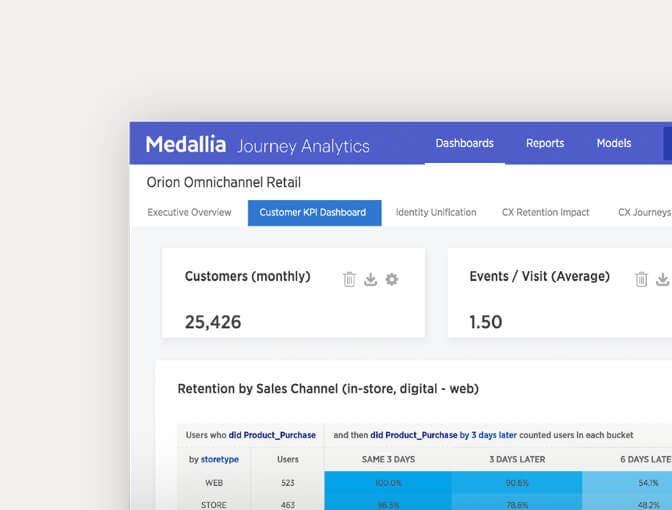Click the 'by 3 days later' link
Viewport: 672px width, 510px height.
(488, 435)
